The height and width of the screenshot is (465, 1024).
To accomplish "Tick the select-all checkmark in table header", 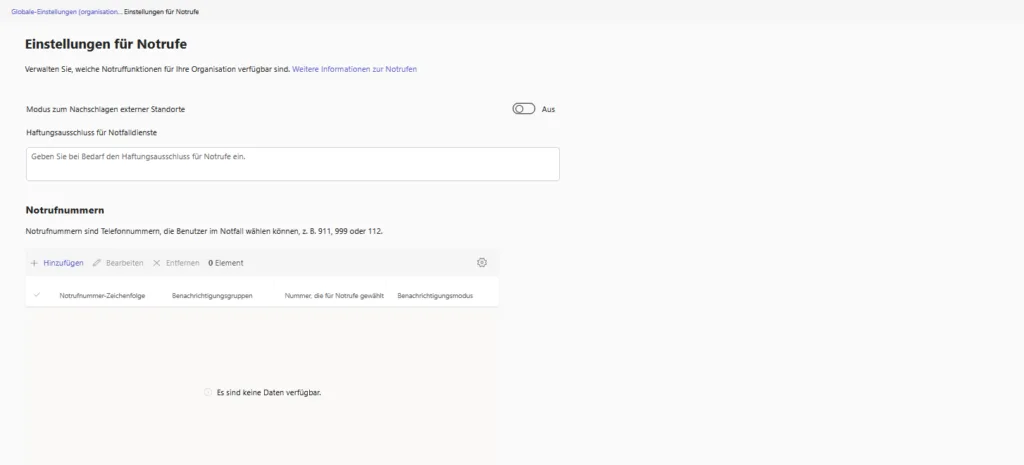I will (37, 295).
